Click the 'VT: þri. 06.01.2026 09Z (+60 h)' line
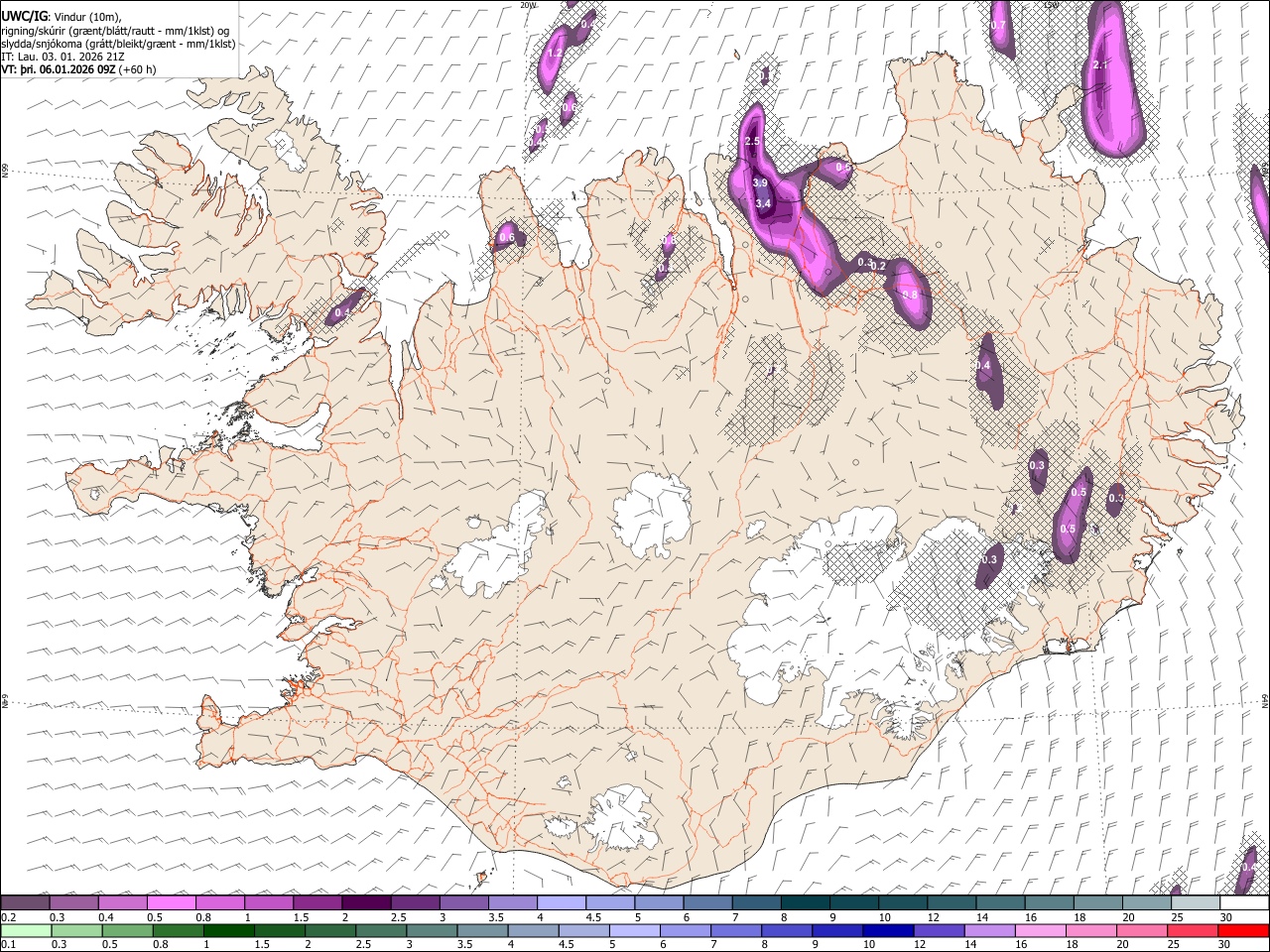 point(78,69)
